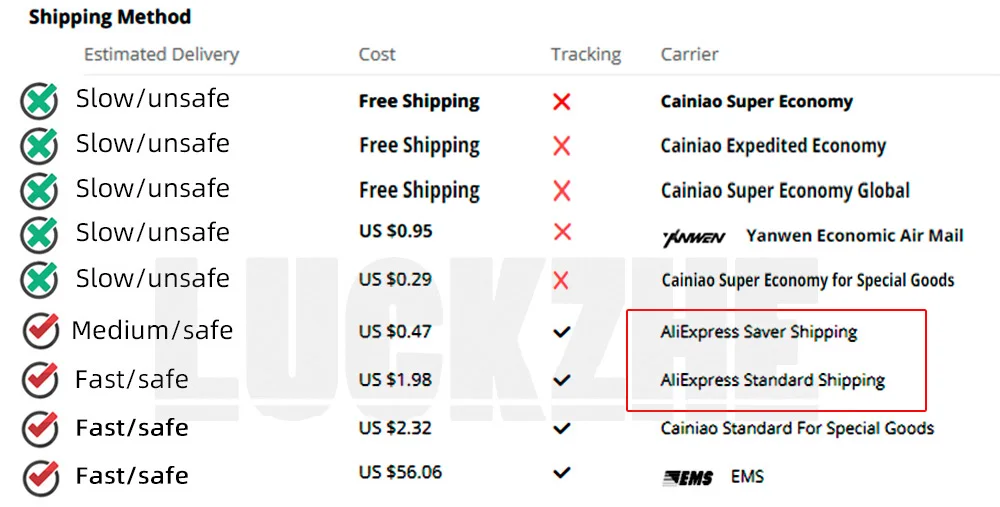Click black tracking checkmark for Cainiao Standard For Special Goods
The width and height of the screenshot is (1000, 507).
pos(562,429)
